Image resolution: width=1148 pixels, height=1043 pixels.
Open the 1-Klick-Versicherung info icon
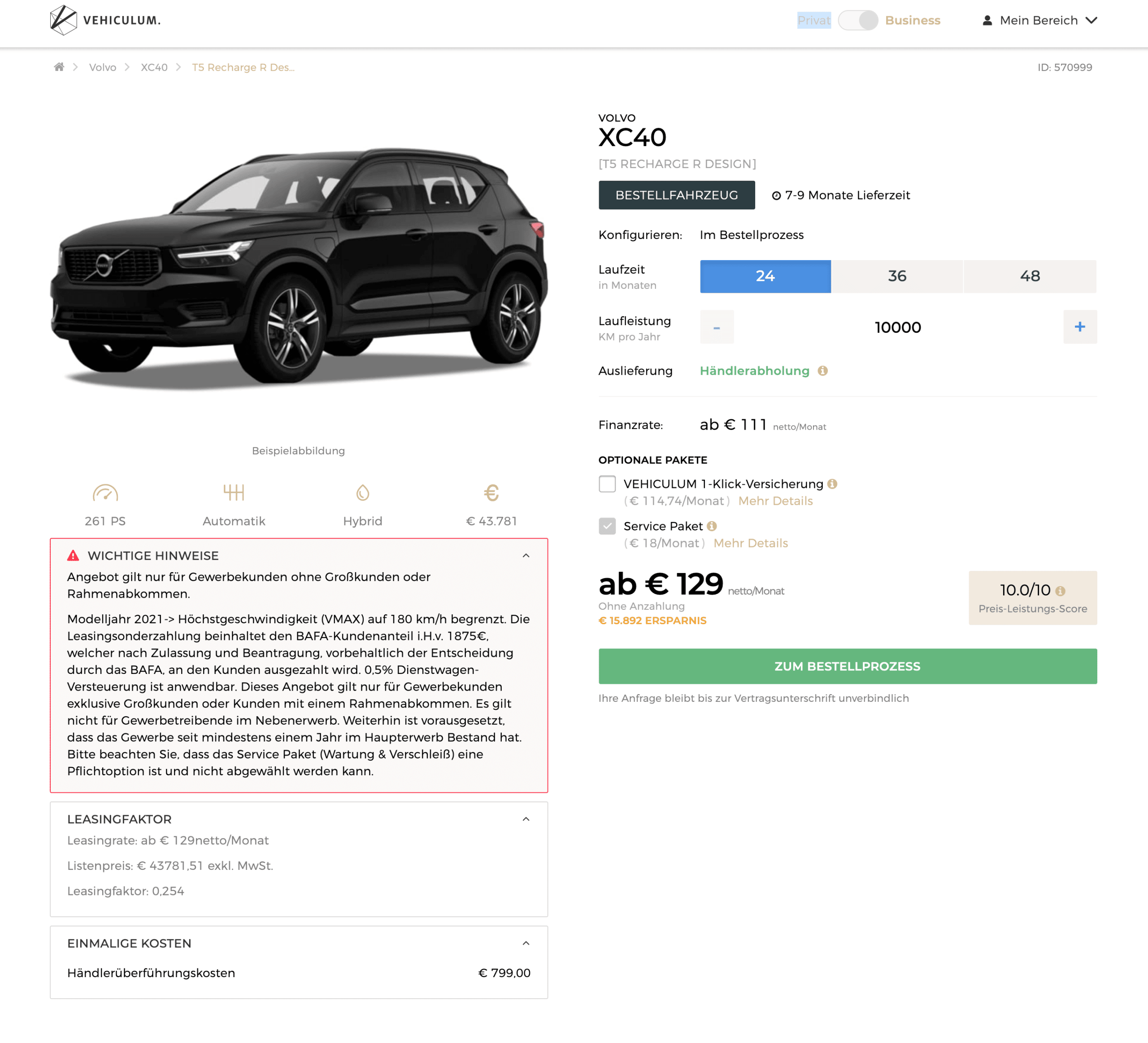pos(832,484)
